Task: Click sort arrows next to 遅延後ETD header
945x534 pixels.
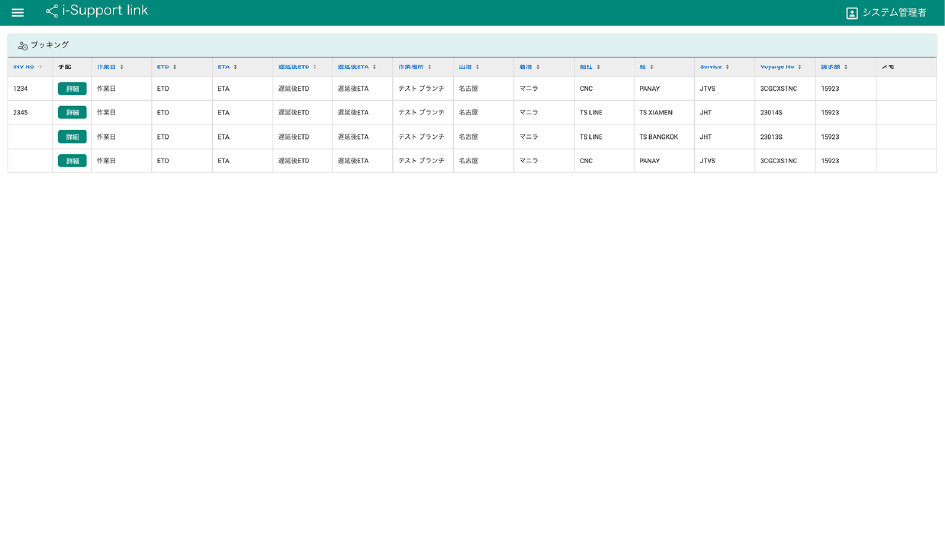Action: point(315,67)
